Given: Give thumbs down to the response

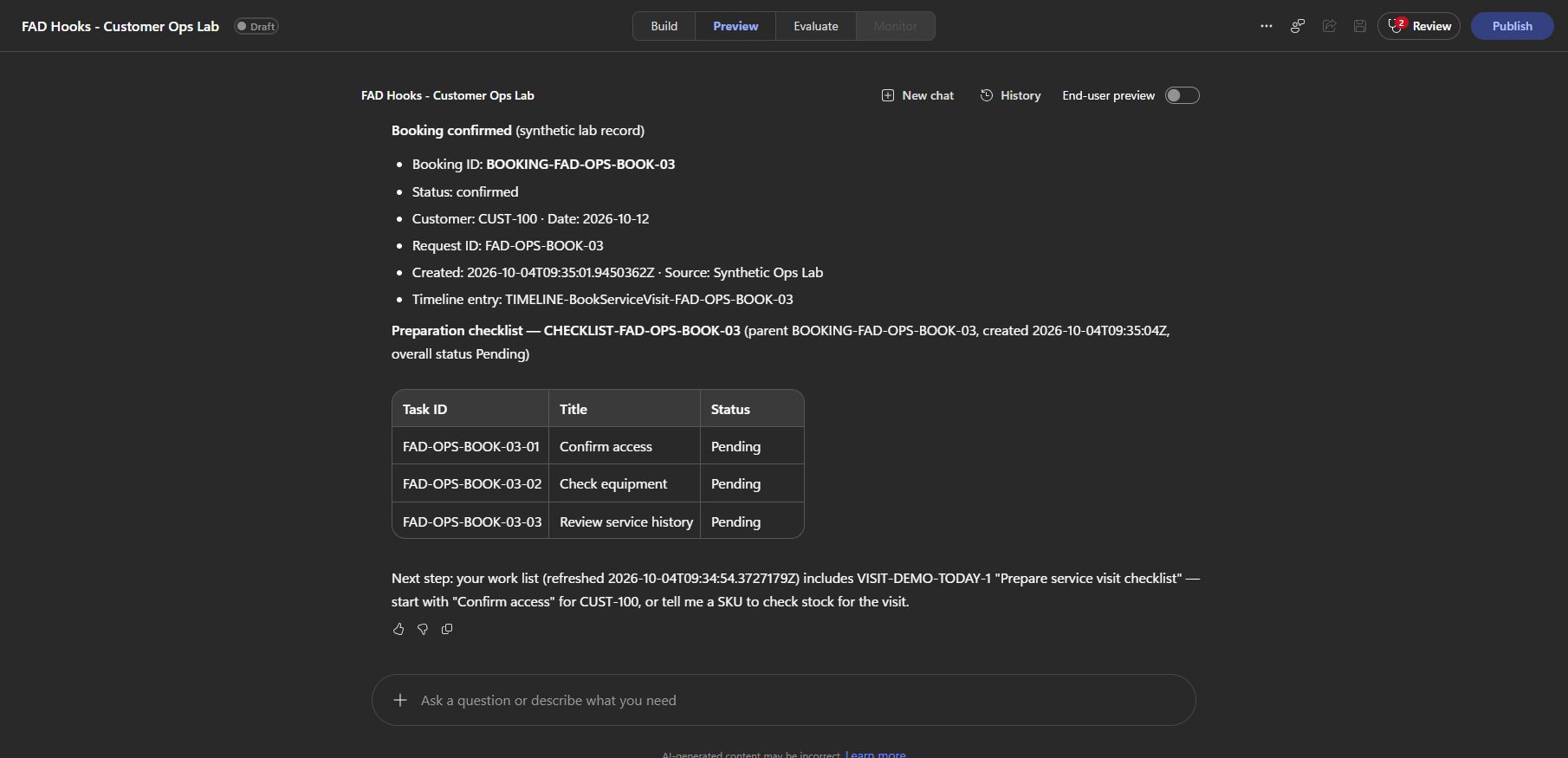Looking at the screenshot, I should tap(423, 629).
